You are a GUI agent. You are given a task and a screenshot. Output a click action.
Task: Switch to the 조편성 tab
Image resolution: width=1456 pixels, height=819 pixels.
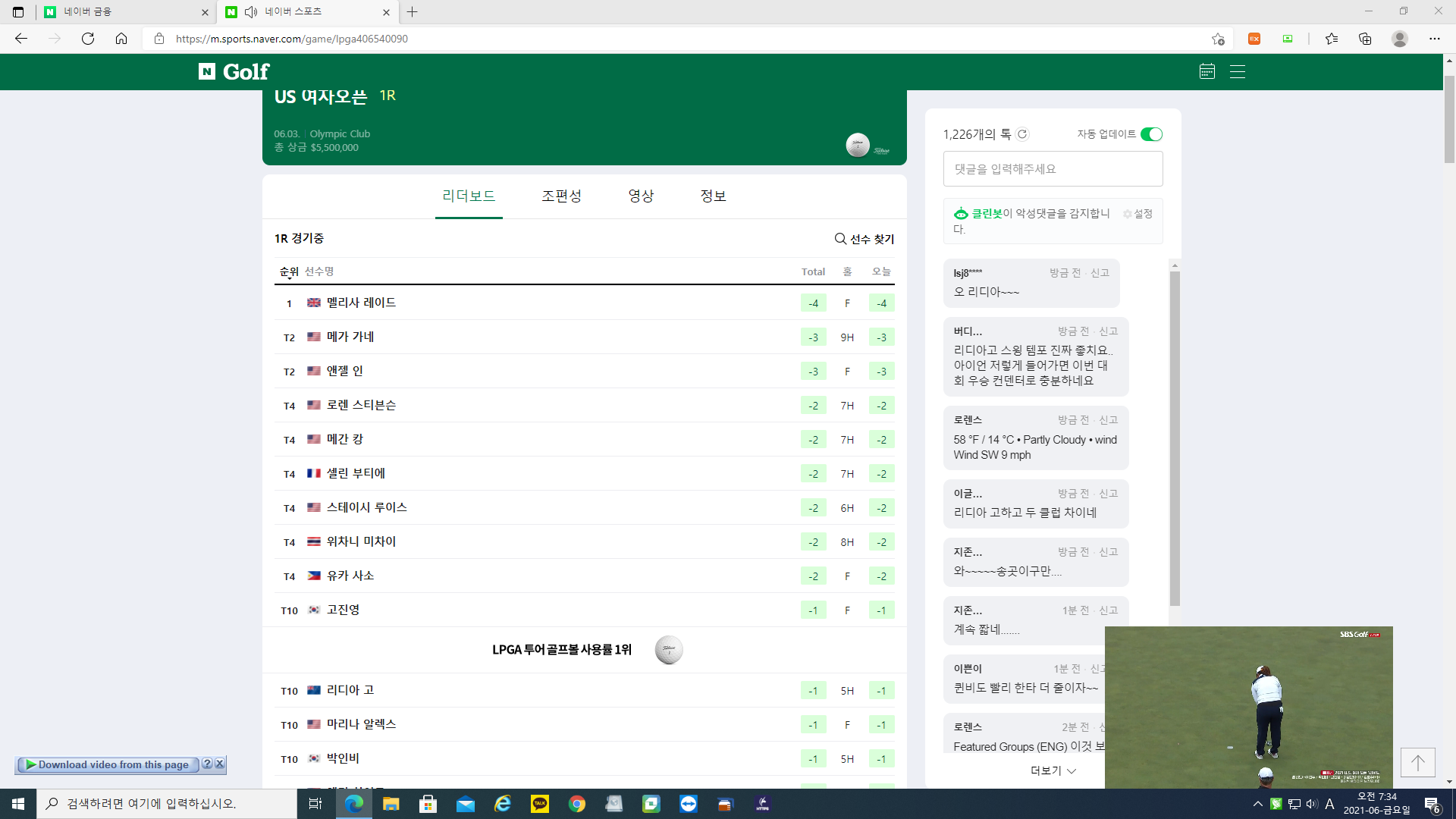point(561,196)
